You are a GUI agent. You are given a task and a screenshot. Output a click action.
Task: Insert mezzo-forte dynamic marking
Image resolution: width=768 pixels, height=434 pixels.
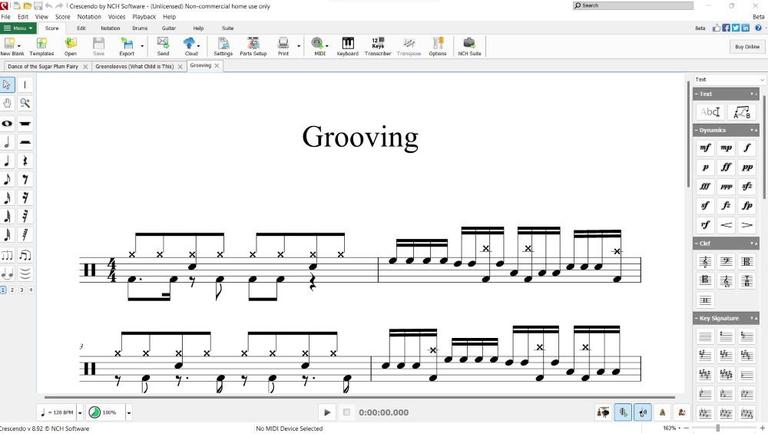click(x=705, y=147)
